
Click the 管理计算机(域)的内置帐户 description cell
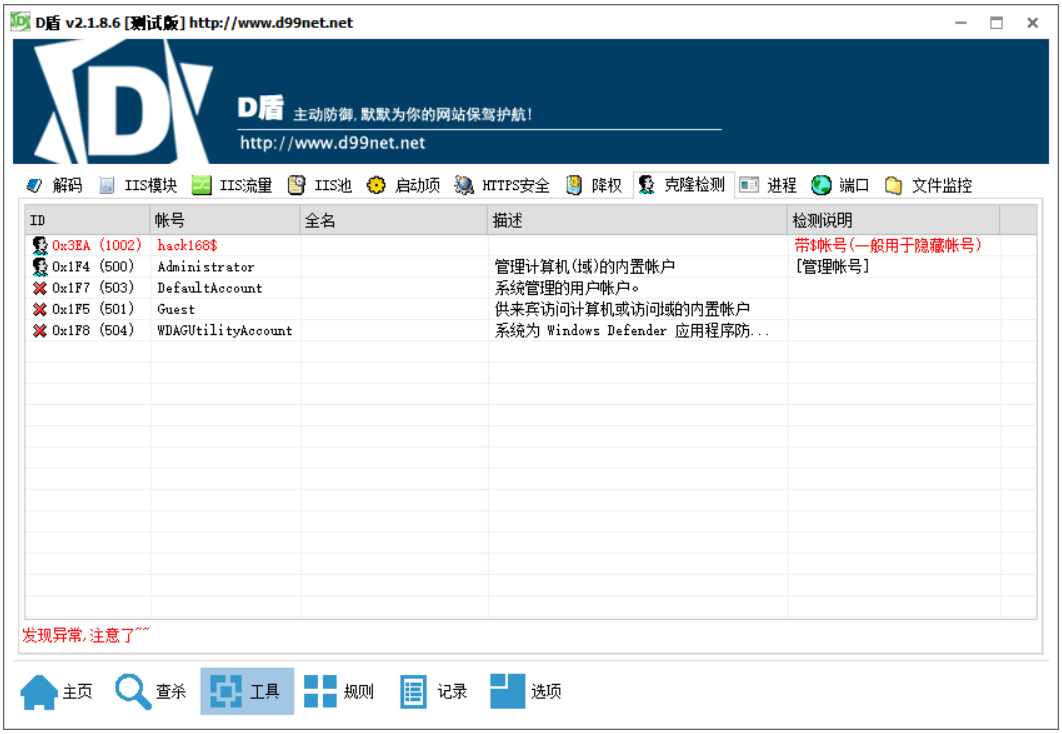(x=585, y=267)
